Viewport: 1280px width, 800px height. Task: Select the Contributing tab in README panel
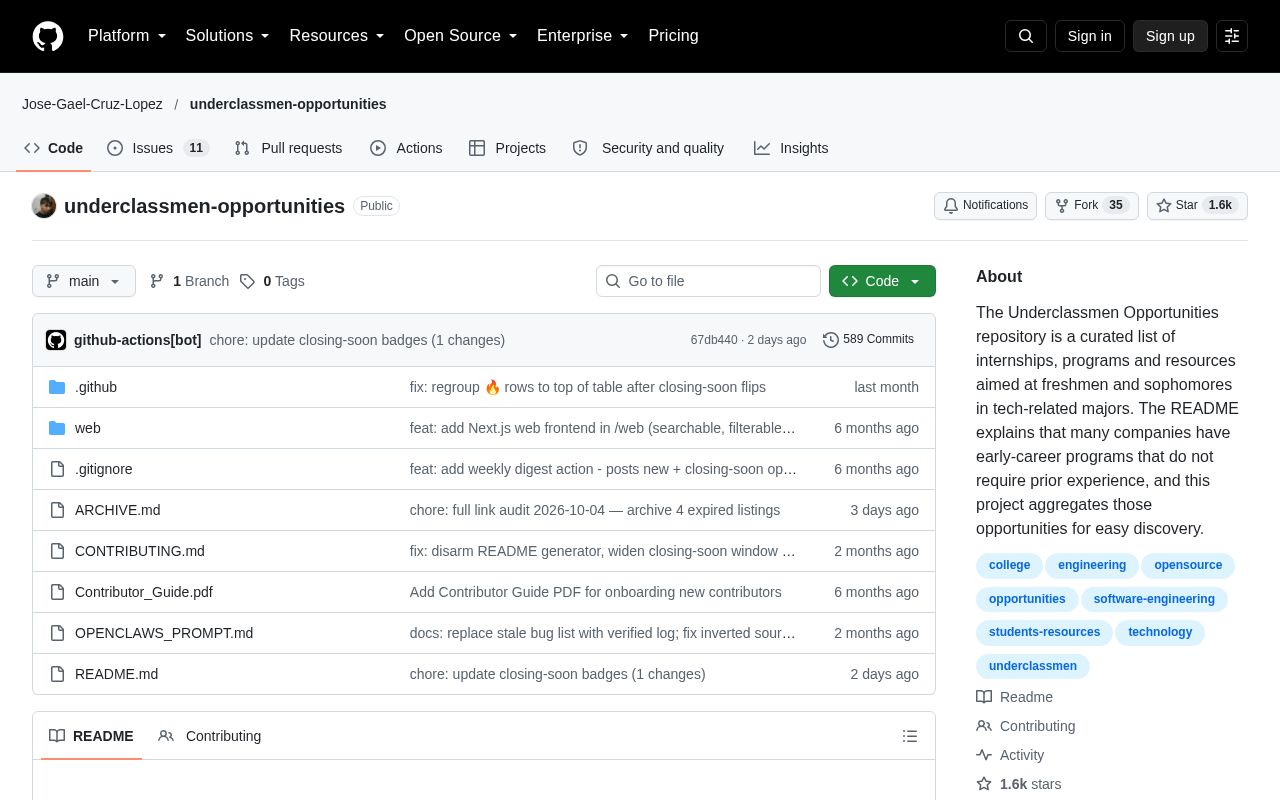[210, 736]
